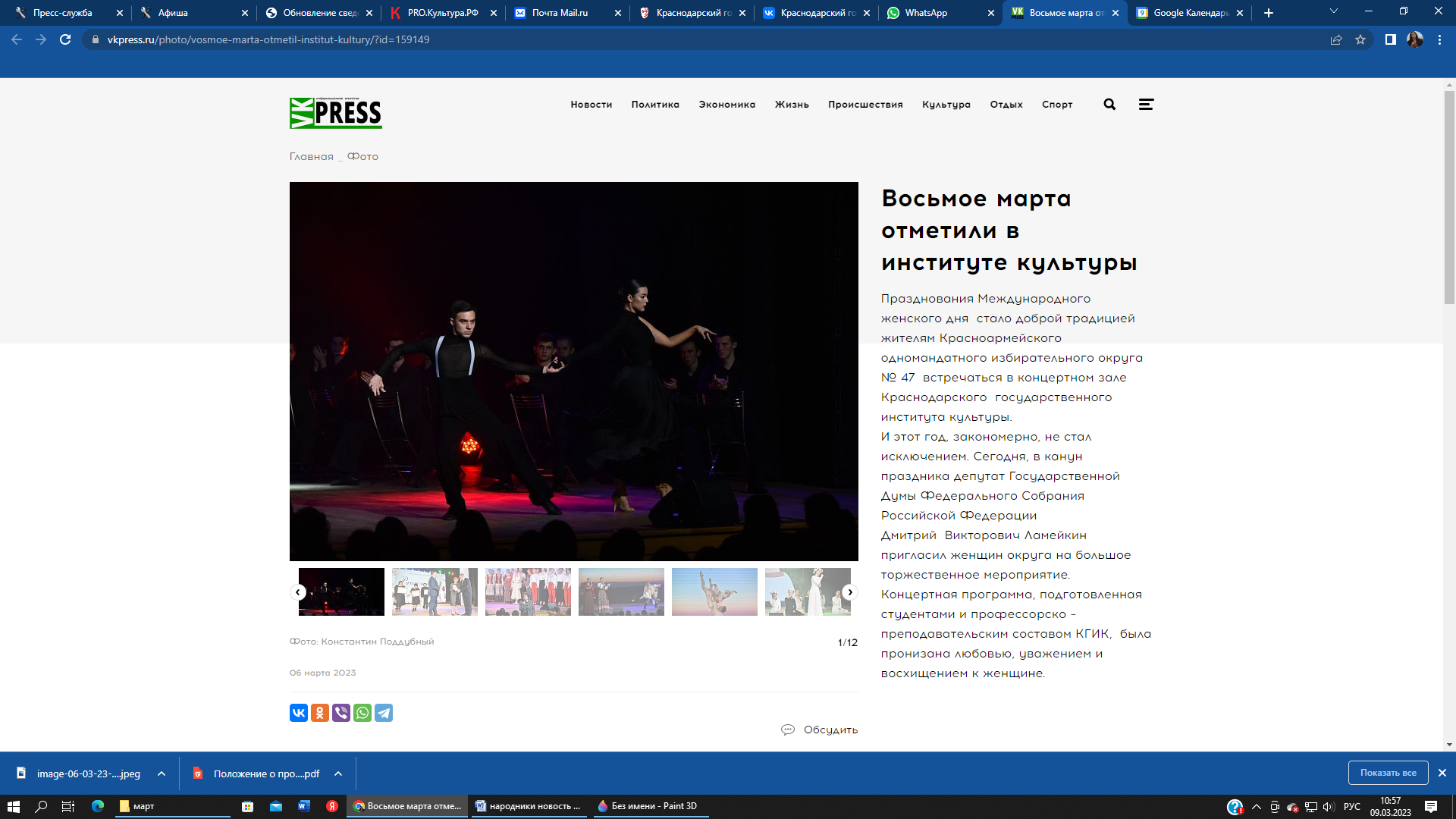Bookmark this page with star icon
This screenshot has height=819, width=1456.
pyautogui.click(x=1360, y=39)
